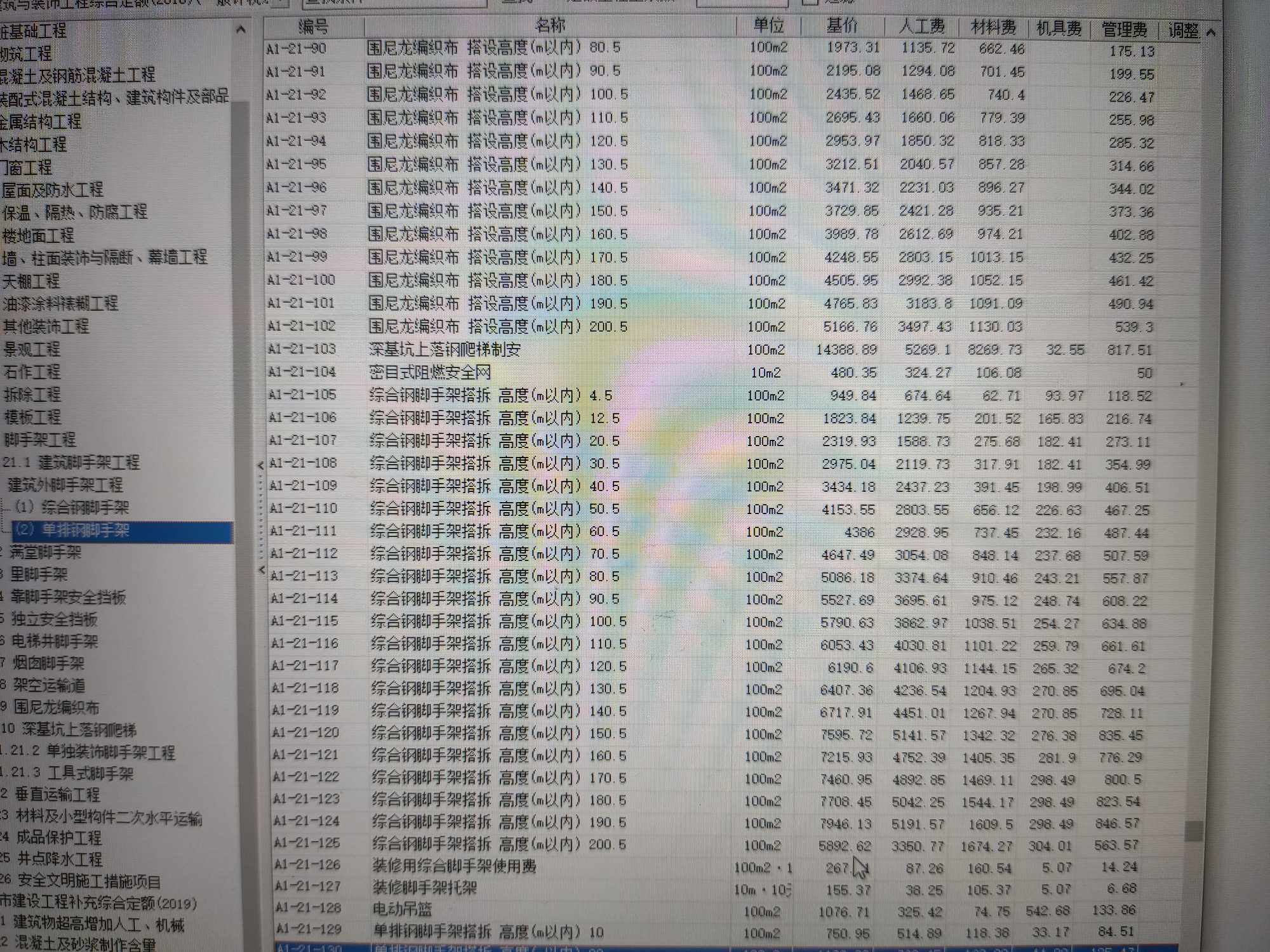Collapse 21.1 建筑脚手架工程 node
This screenshot has height=952, width=1270.
tap(71, 462)
